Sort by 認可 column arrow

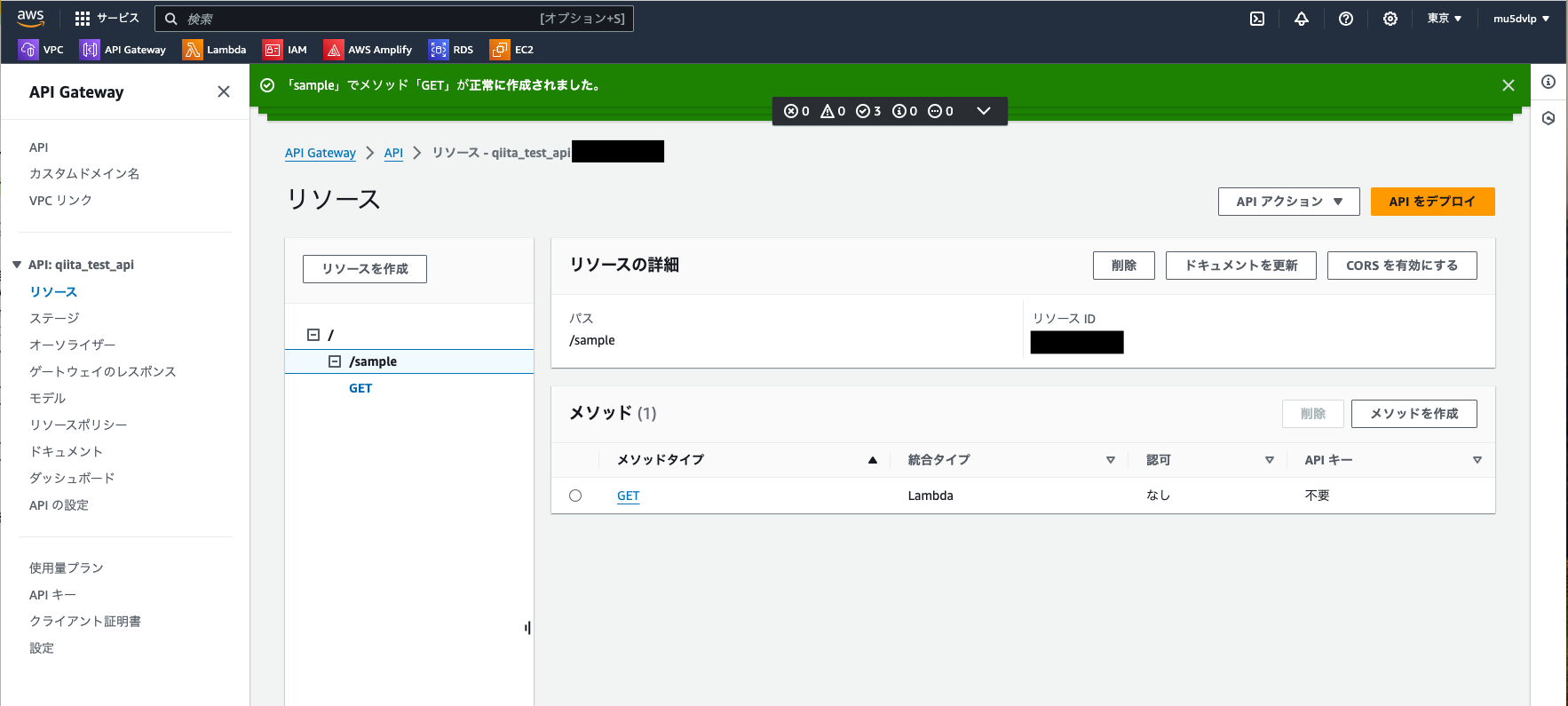point(1270,460)
